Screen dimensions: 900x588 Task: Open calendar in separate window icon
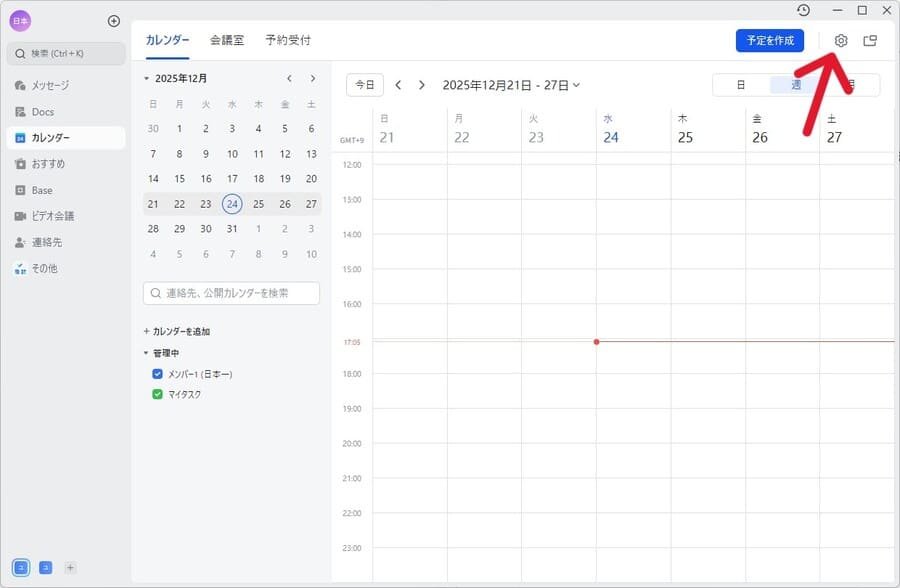tap(870, 41)
